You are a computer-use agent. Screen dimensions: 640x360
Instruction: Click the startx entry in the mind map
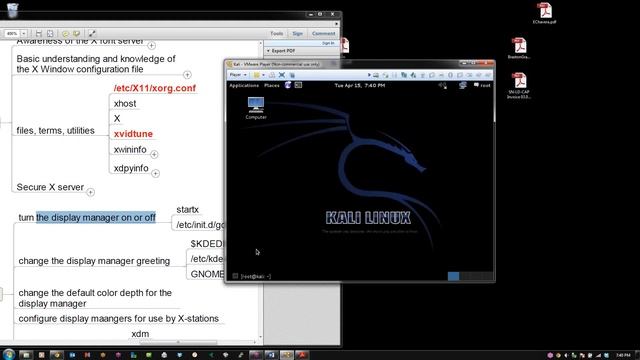click(x=187, y=209)
